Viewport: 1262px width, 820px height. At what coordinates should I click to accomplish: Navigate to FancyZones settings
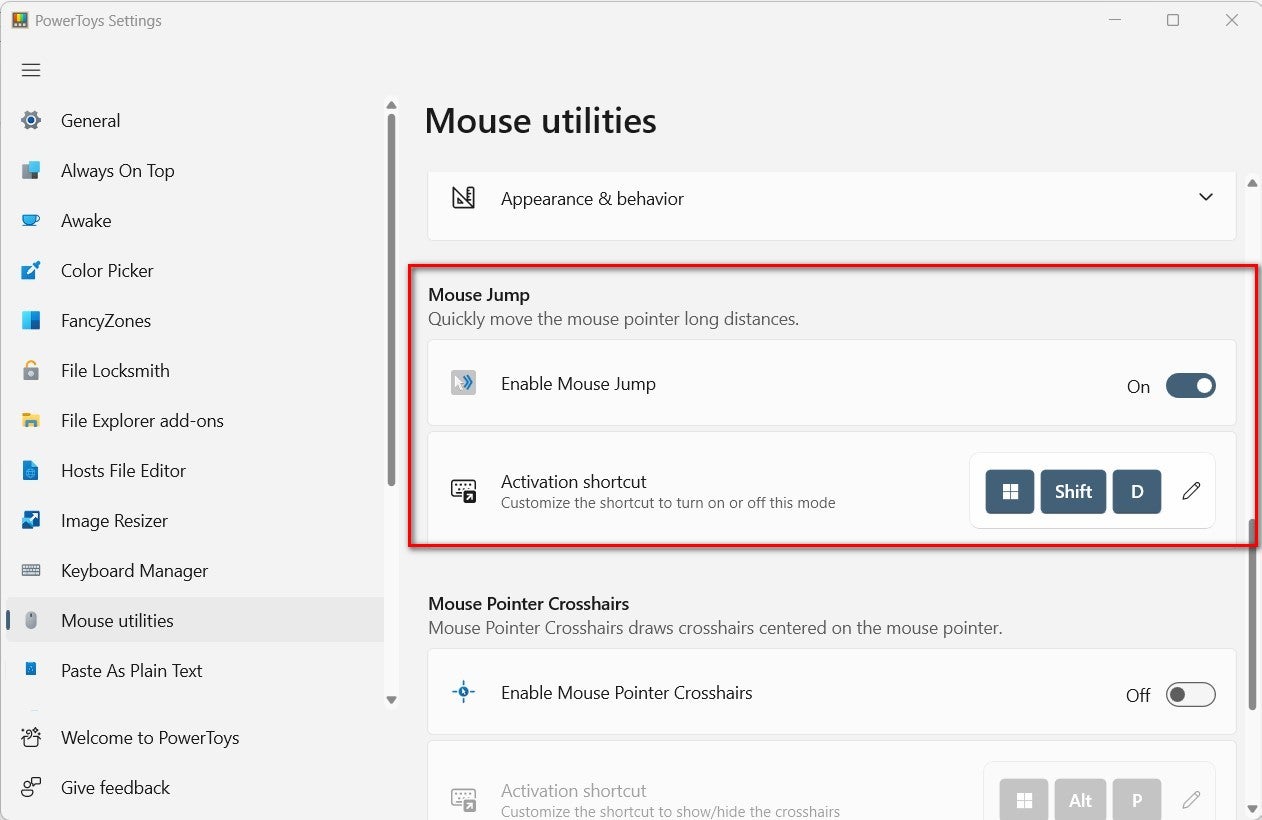pos(195,320)
